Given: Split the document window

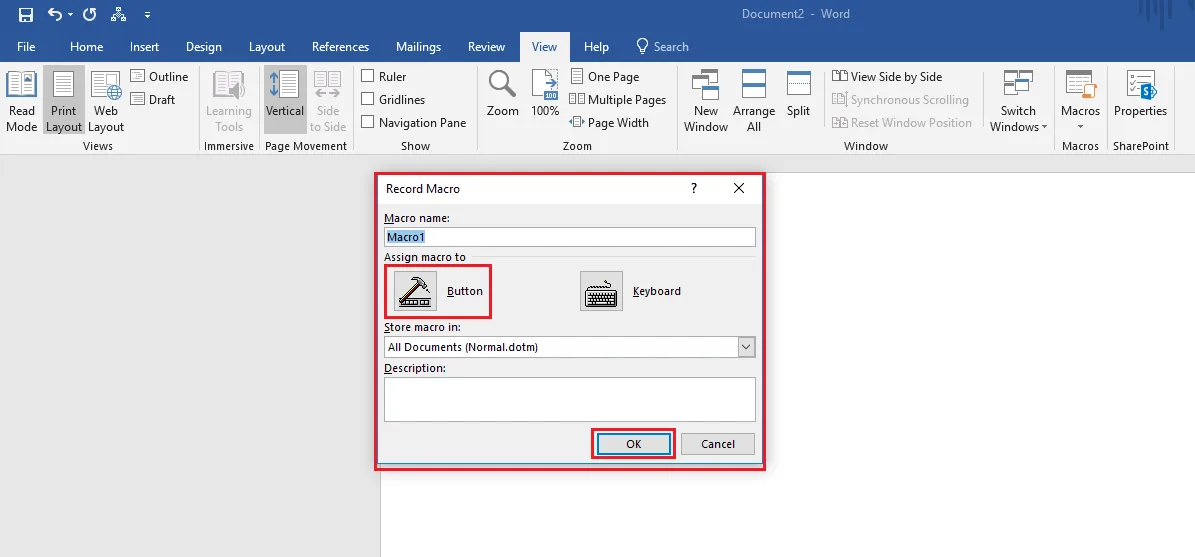Looking at the screenshot, I should [x=799, y=95].
